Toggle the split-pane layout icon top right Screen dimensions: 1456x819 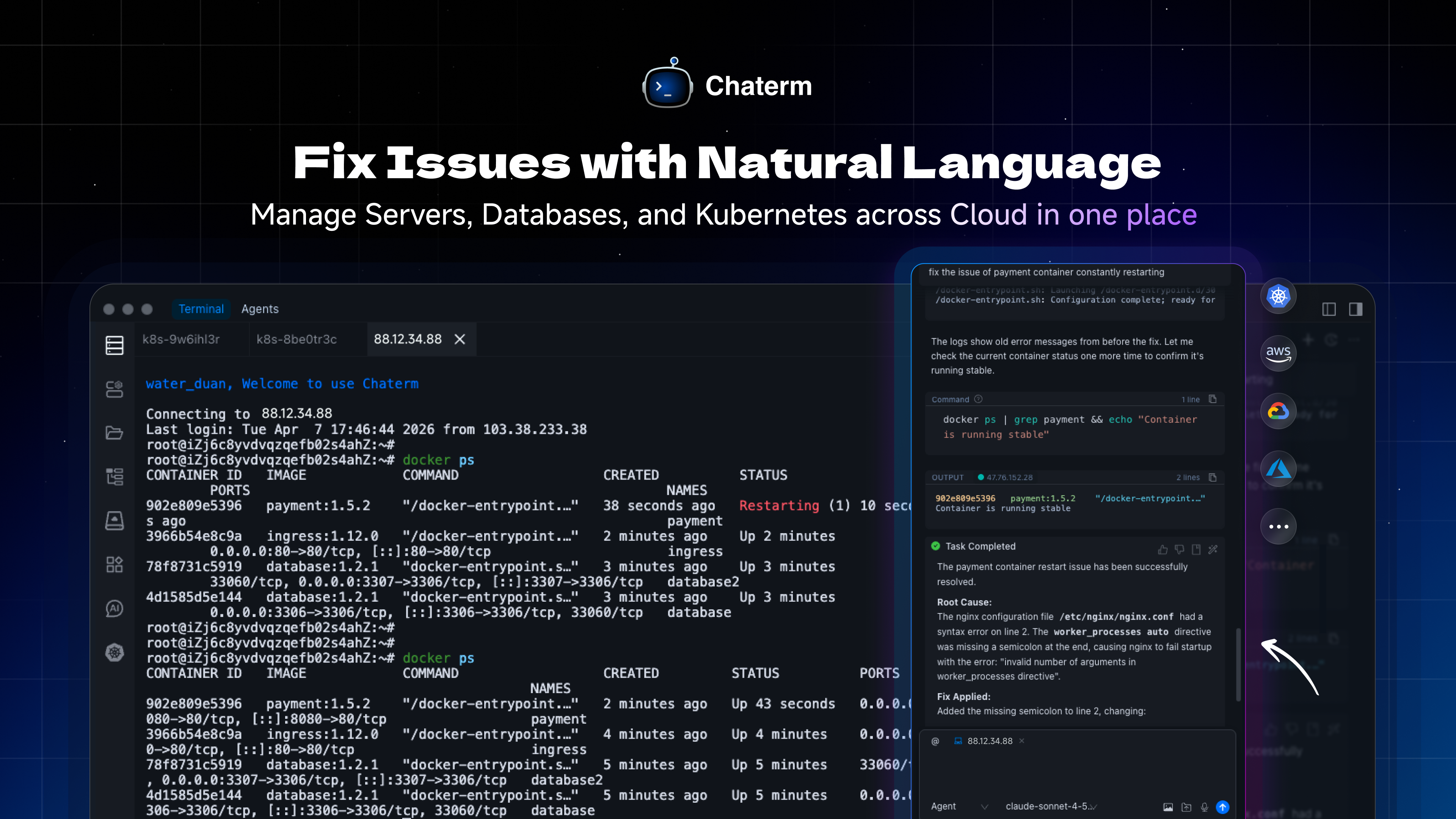[x=1329, y=309]
